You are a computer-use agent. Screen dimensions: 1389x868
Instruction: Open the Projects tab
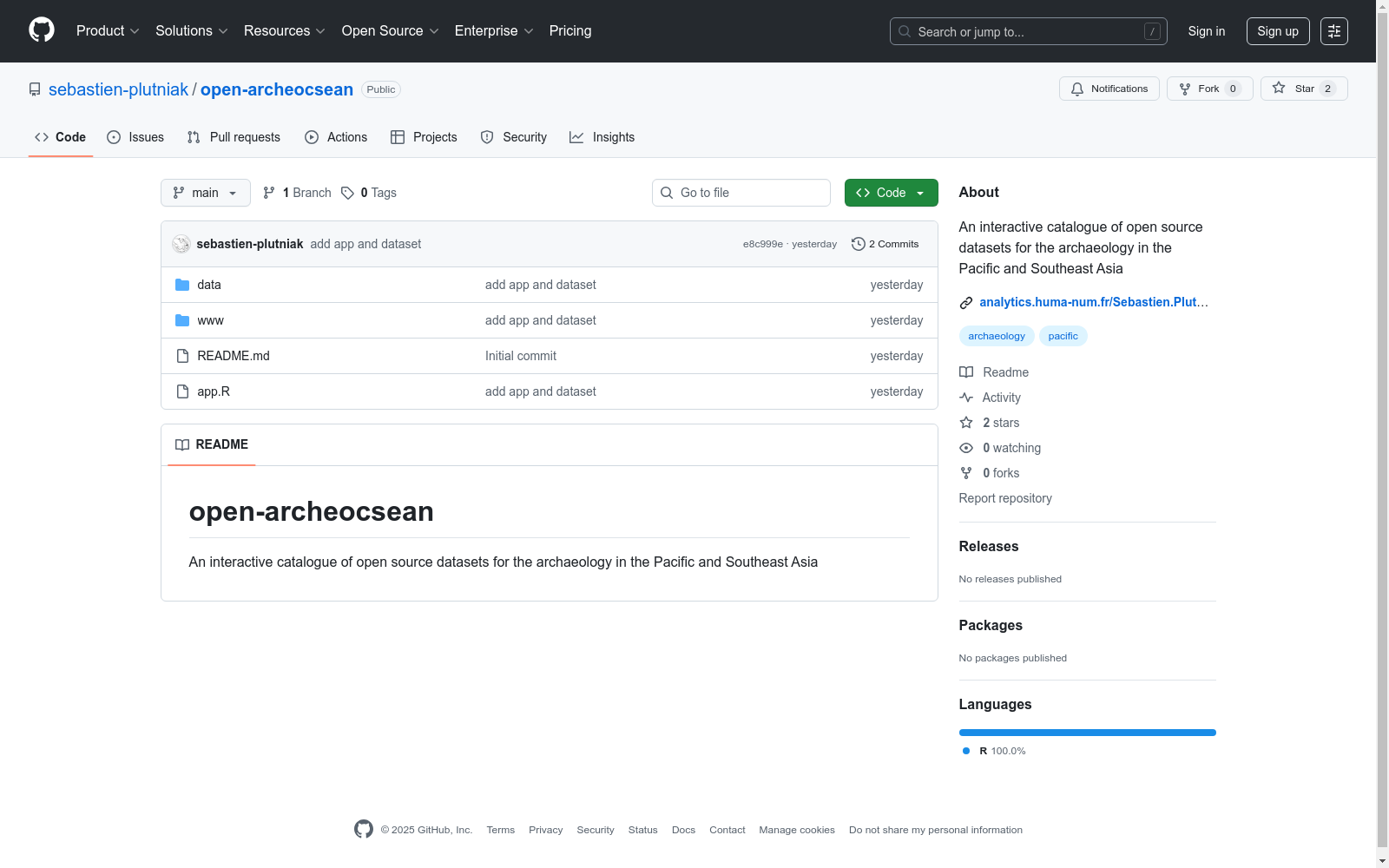(424, 137)
